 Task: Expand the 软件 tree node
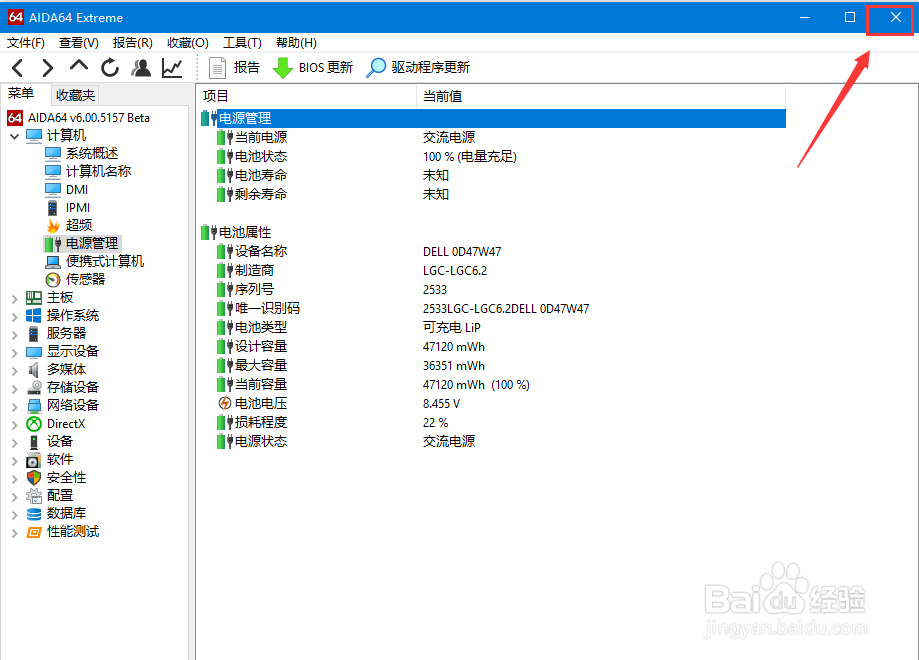tap(15, 461)
